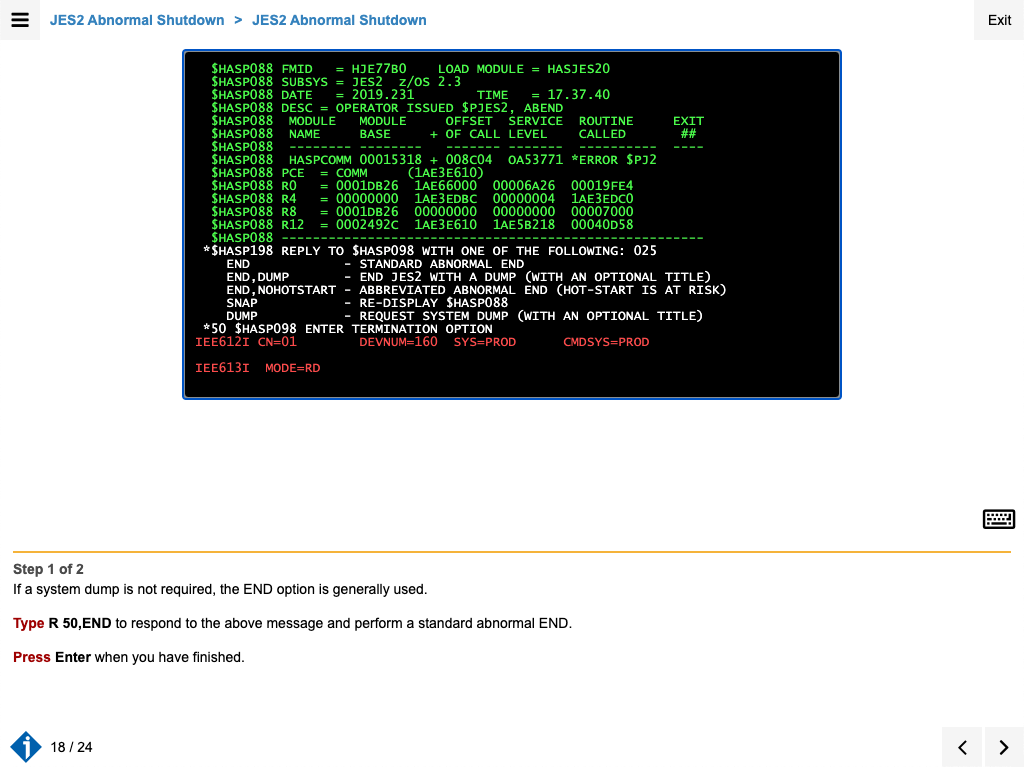The image size is (1024, 767).
Task: Click the "HASPCOMM" module name
Action: pos(320,160)
